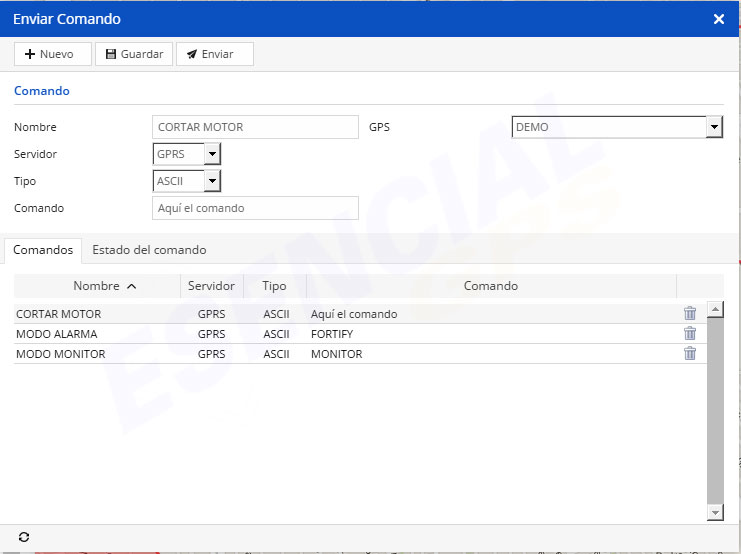Switch to the Comandos tab
This screenshot has width=741, height=554.
pos(43,250)
